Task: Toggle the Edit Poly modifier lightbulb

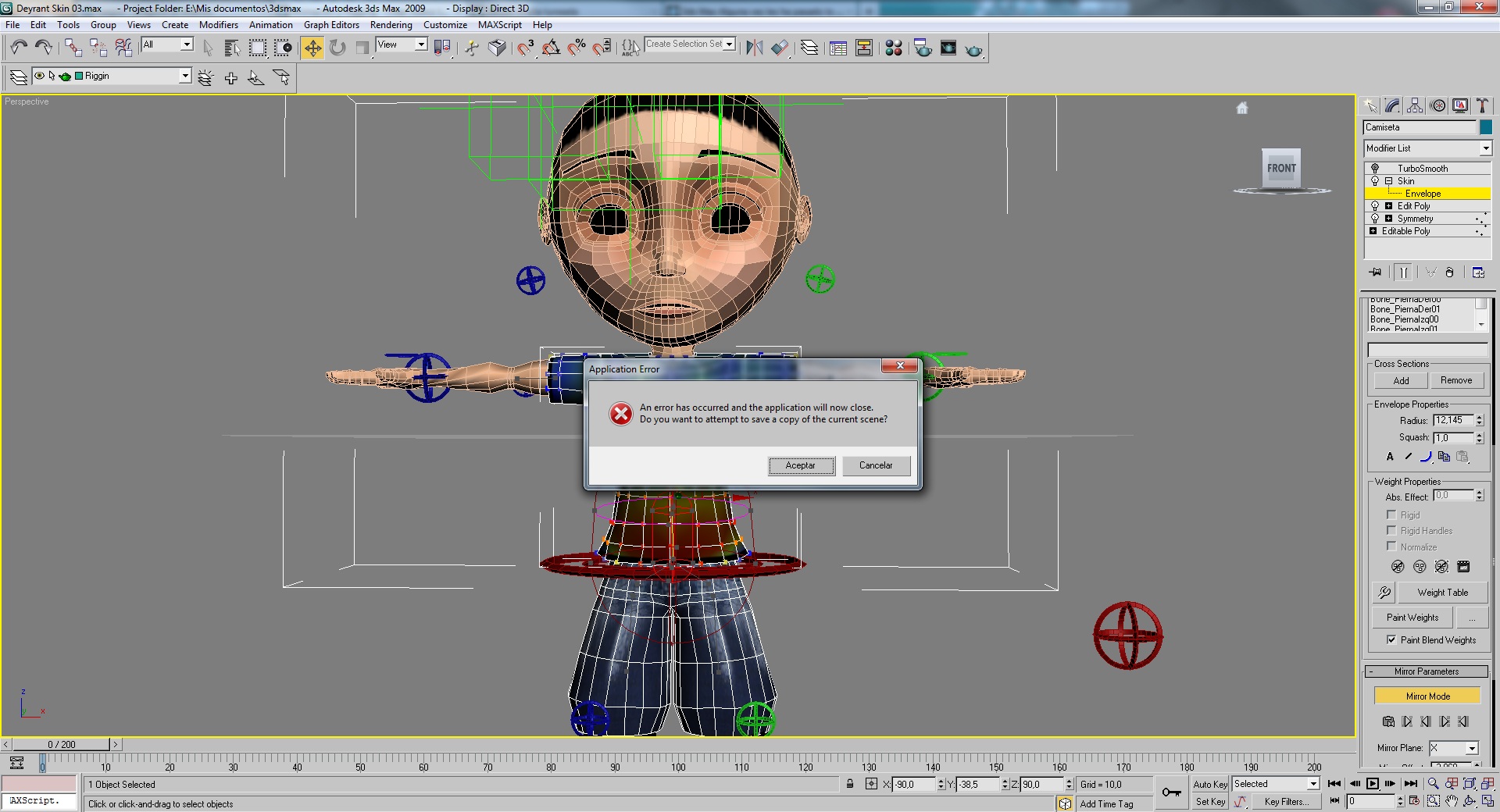Action: [x=1375, y=206]
